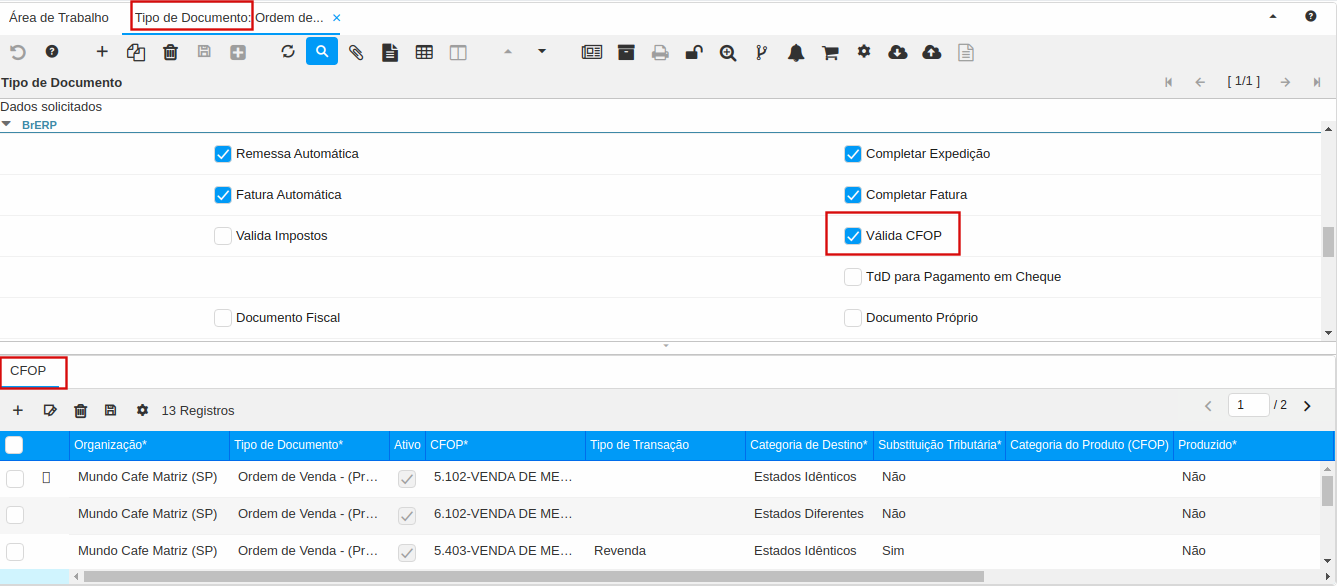
Task: Check the Documento Fiscal checkbox
Action: tap(223, 318)
